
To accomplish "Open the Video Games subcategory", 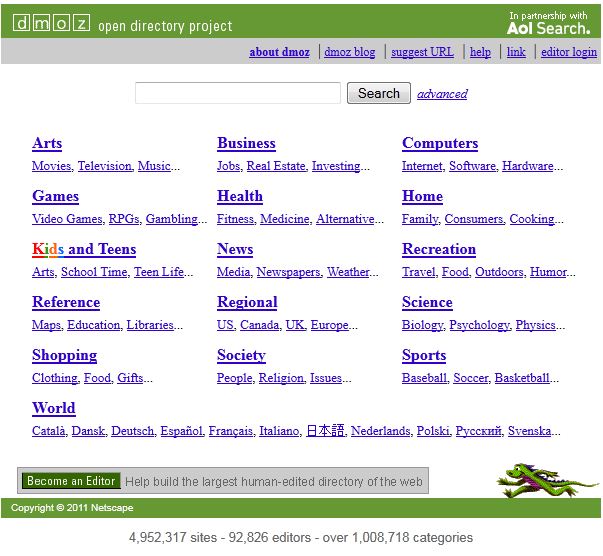I will pos(67,219).
